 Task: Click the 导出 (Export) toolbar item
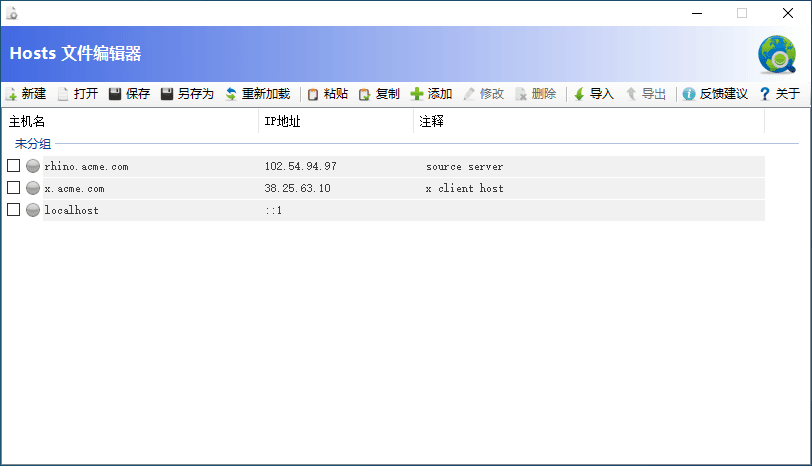(646, 94)
